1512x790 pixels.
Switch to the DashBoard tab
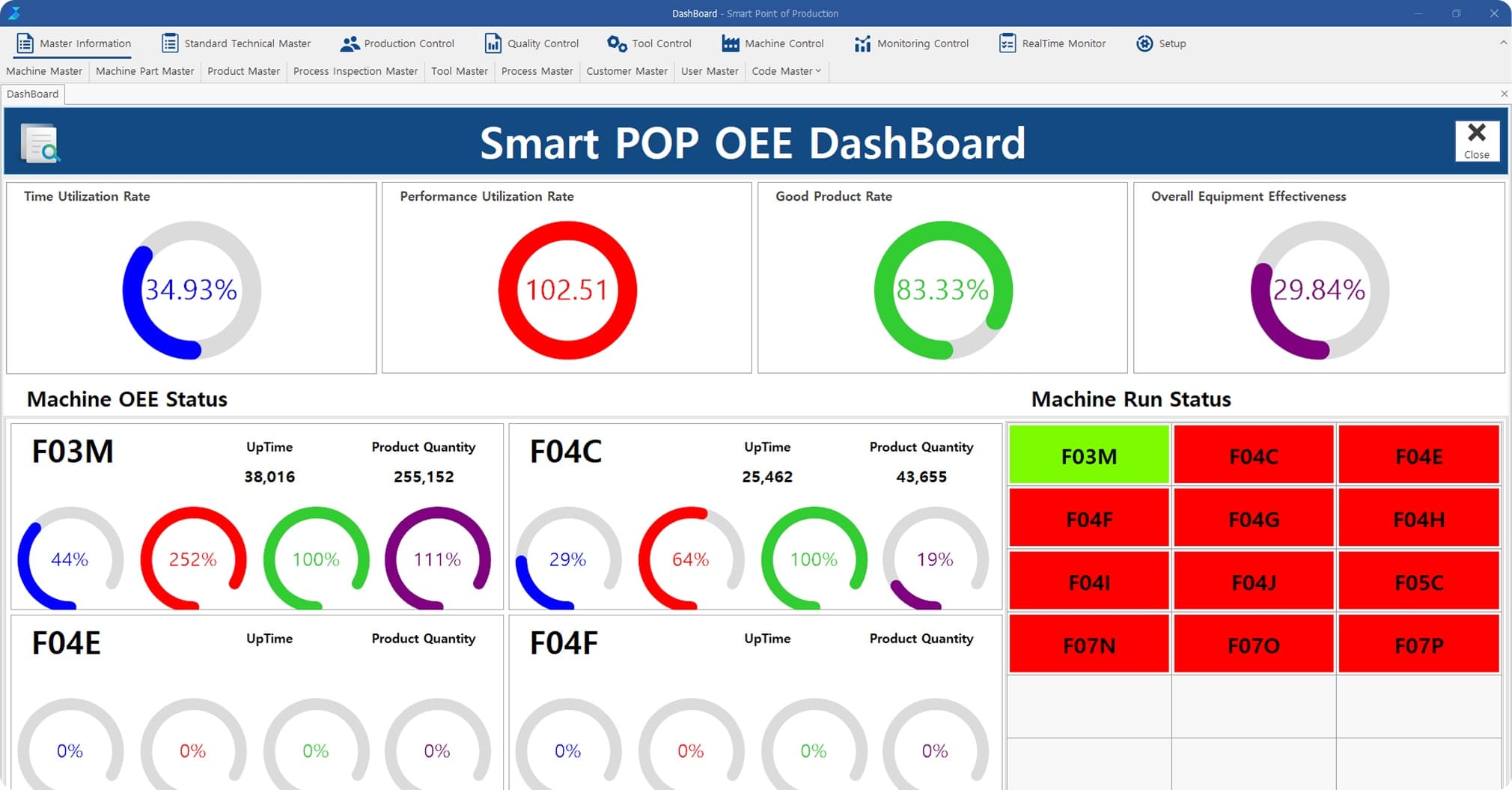(32, 94)
